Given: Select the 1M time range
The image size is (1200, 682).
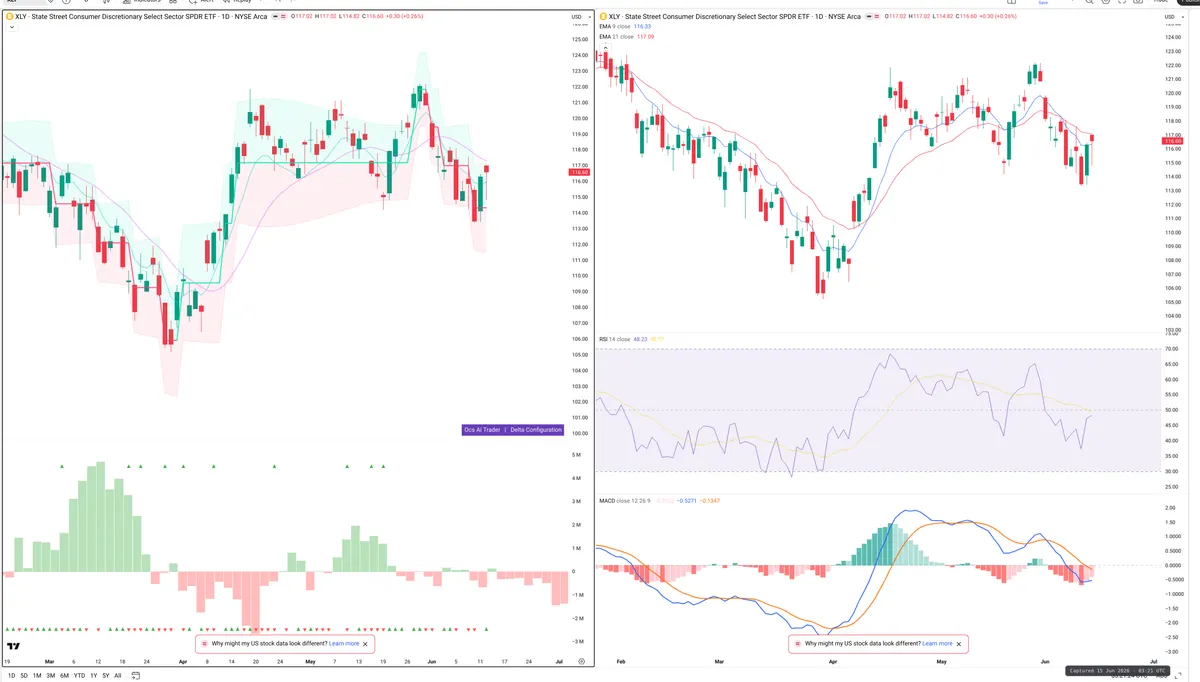Looking at the screenshot, I should (37, 676).
